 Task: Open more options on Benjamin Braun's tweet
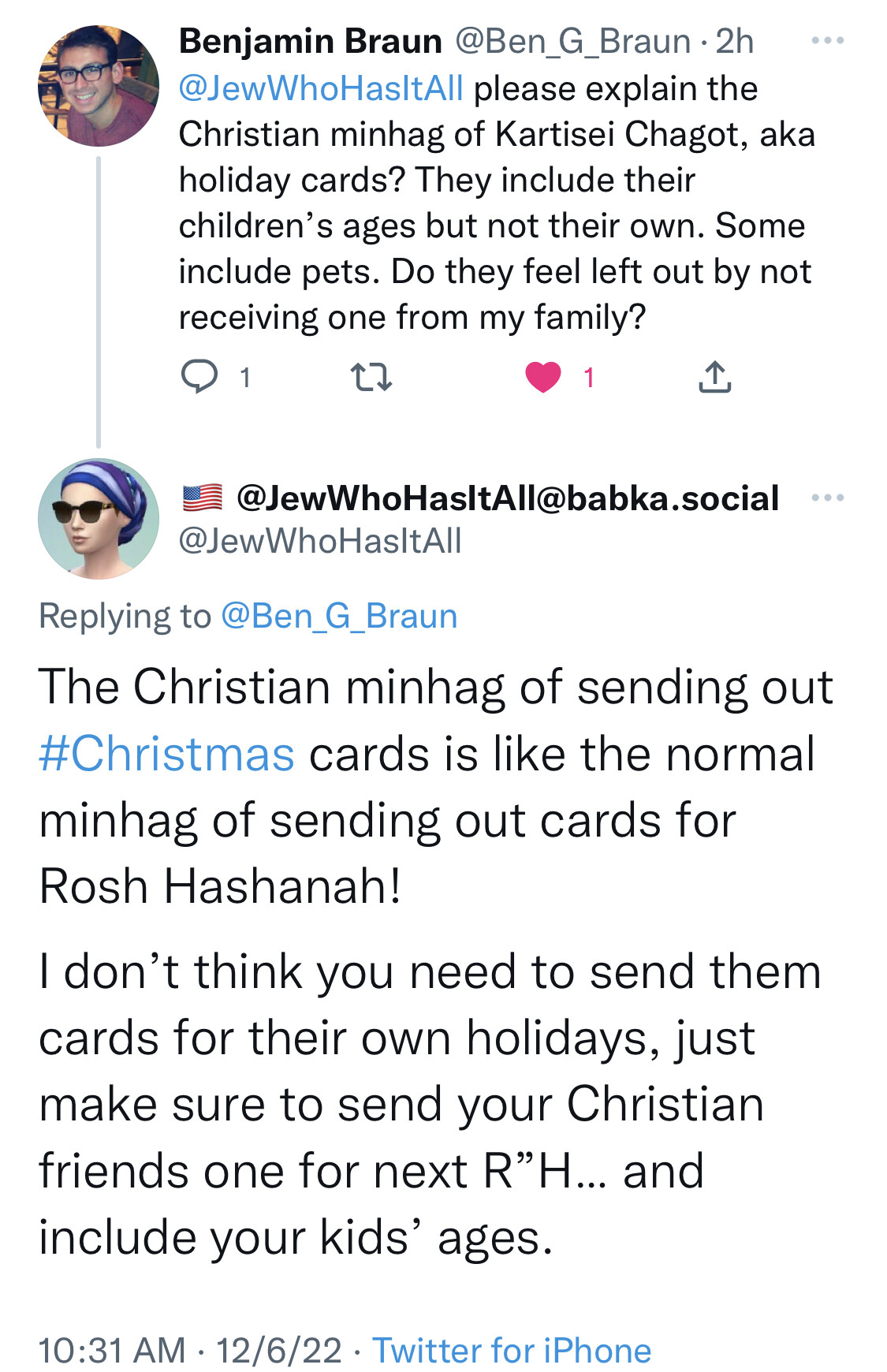click(828, 40)
